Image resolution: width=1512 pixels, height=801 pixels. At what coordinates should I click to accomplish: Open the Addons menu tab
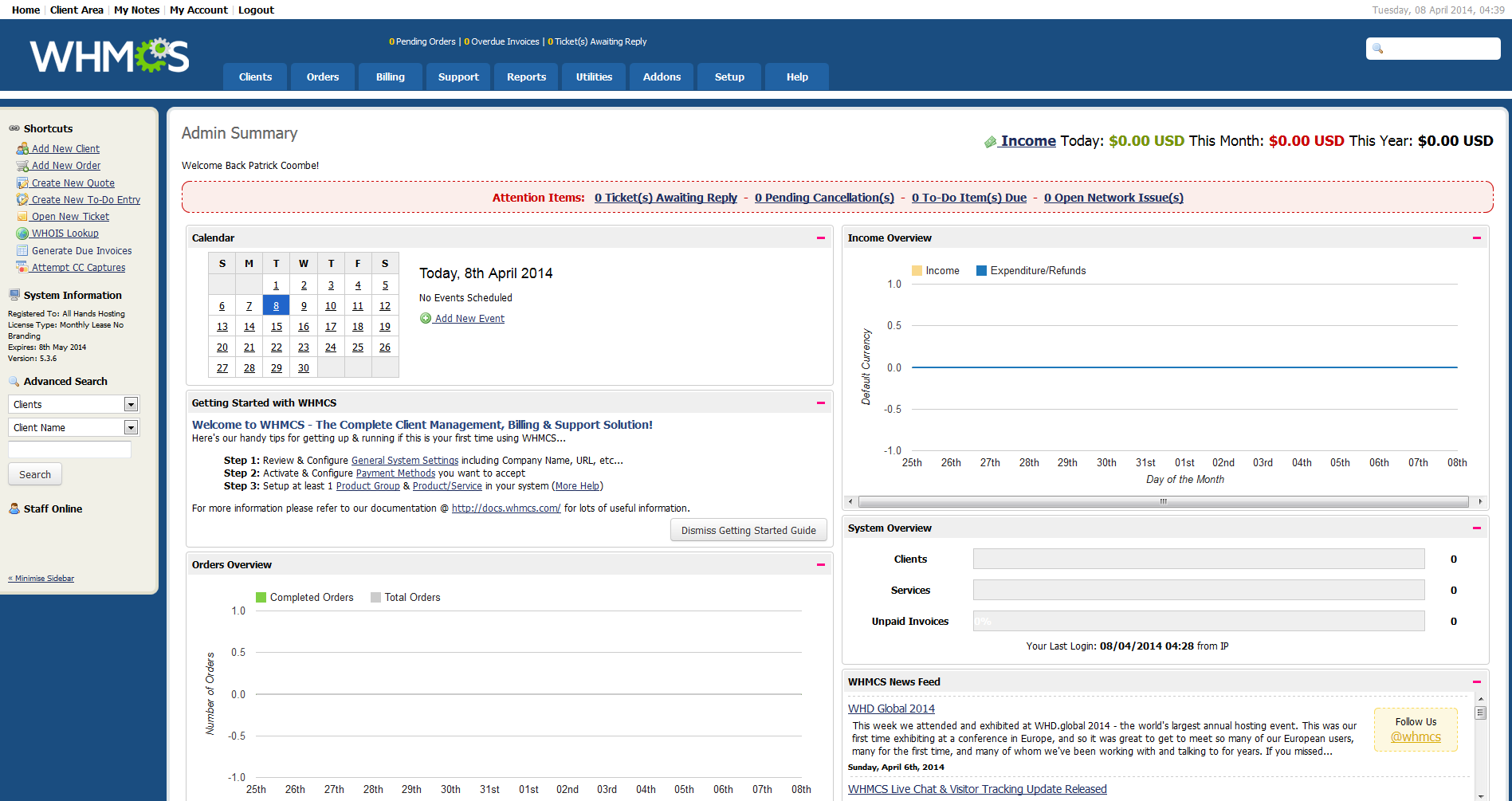point(662,77)
